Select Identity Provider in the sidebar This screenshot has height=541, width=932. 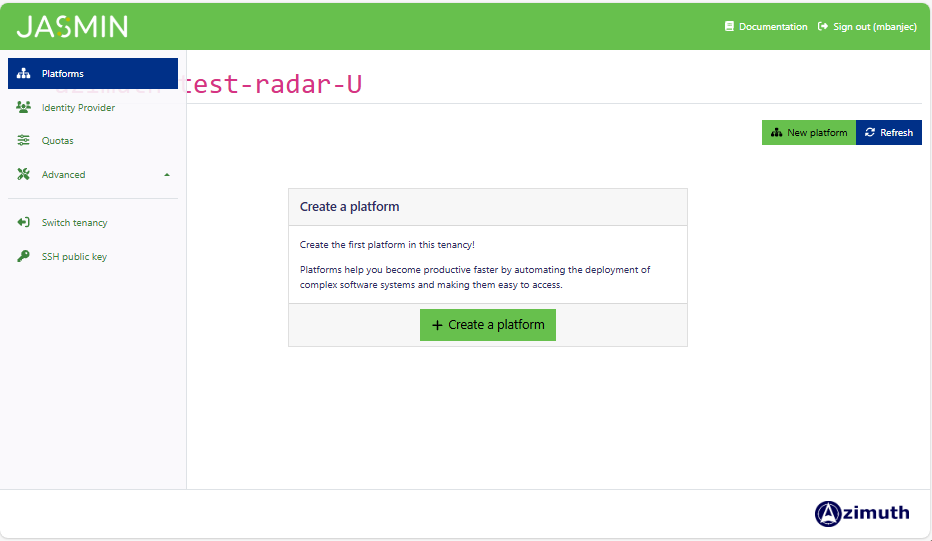(78, 108)
